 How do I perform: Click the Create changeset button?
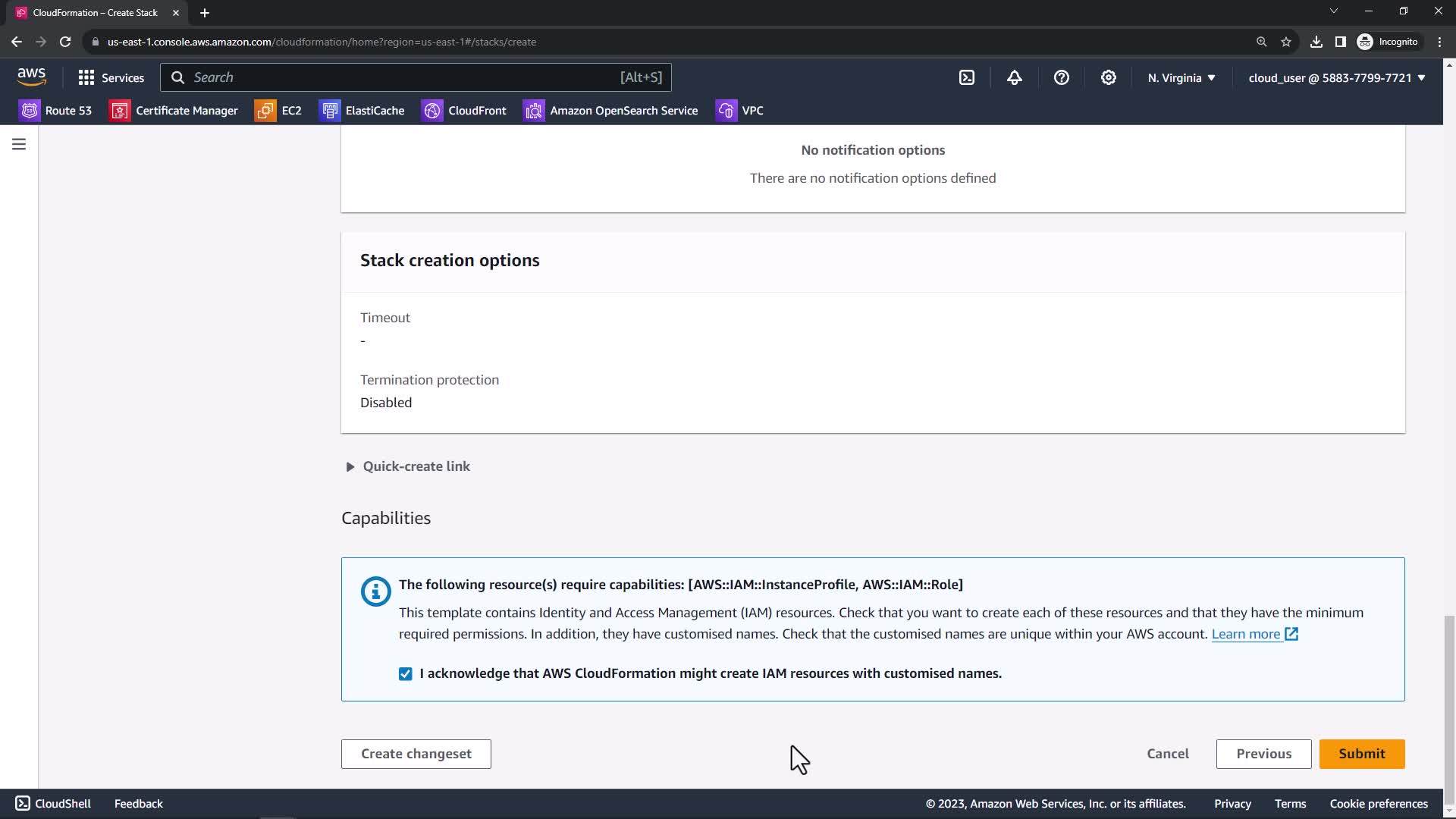click(416, 754)
